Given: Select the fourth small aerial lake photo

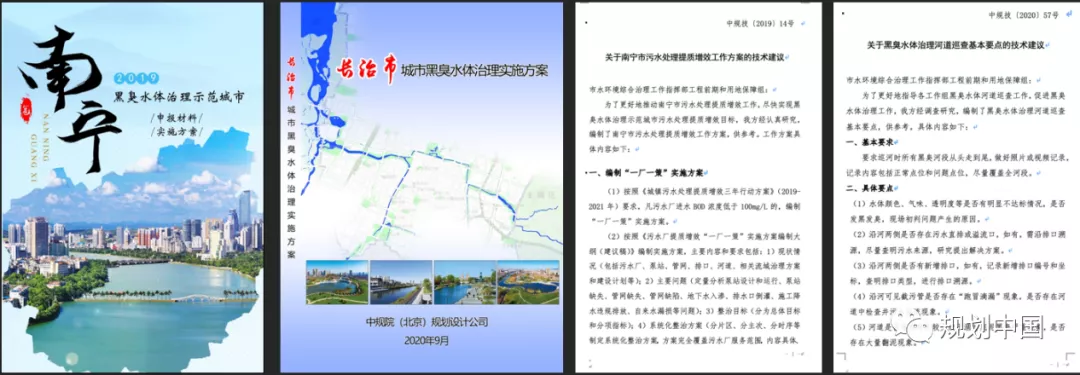Looking at the screenshot, I should (528, 282).
